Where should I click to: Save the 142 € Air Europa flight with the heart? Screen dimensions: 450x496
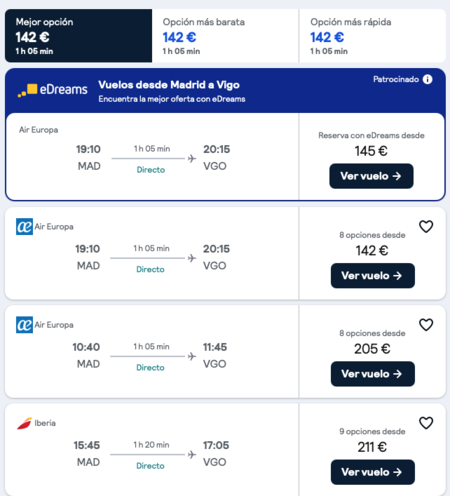pyautogui.click(x=426, y=227)
